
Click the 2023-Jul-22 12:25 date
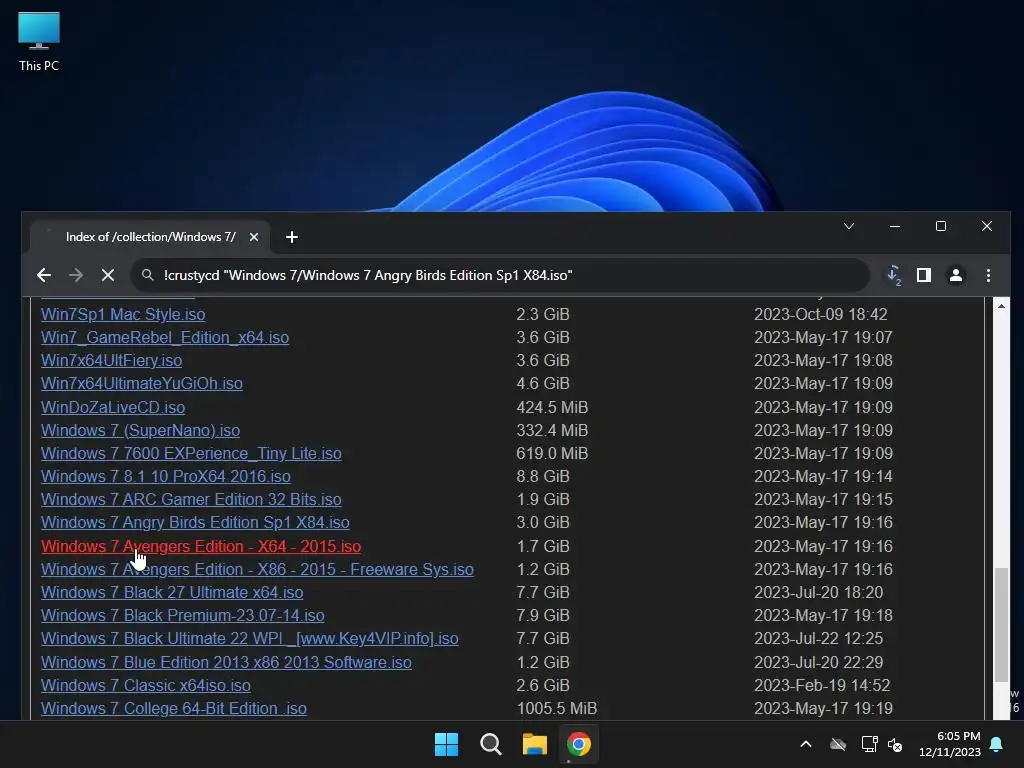pos(818,638)
